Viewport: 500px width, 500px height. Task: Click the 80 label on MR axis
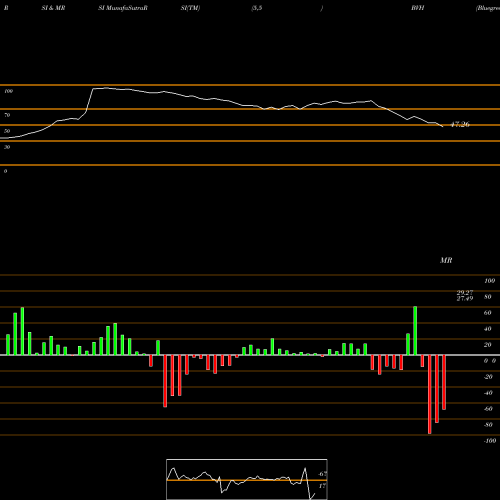488,297
